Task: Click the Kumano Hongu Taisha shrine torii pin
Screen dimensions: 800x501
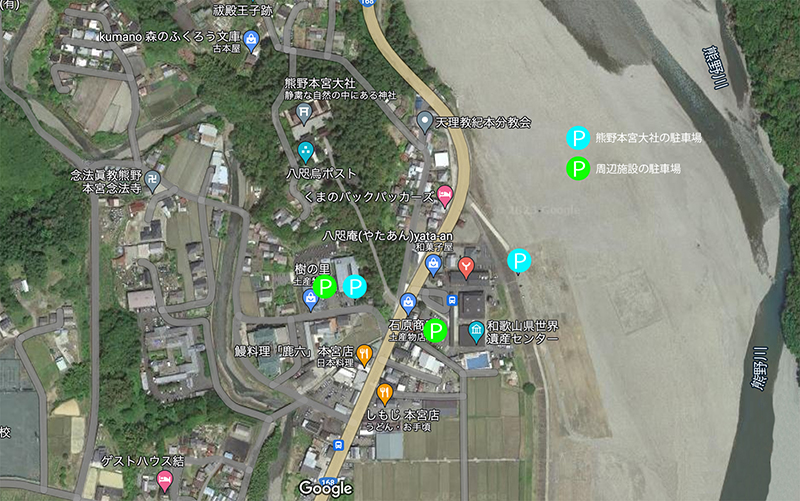Action: tap(304, 114)
